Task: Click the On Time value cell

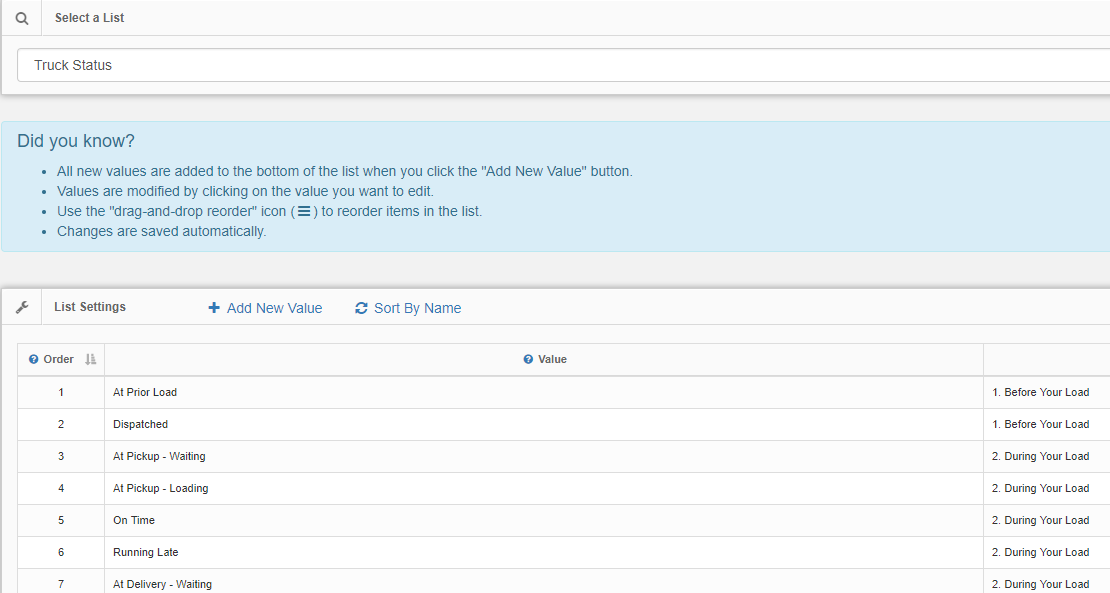Action: (x=544, y=520)
